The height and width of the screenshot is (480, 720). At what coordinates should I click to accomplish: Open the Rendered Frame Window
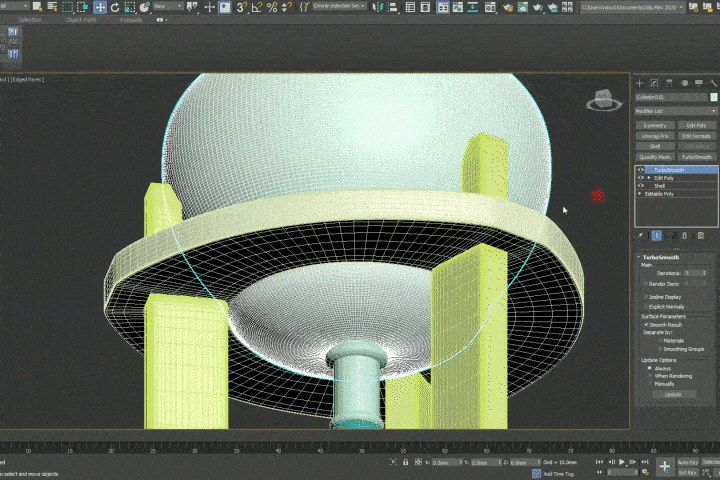[523, 7]
